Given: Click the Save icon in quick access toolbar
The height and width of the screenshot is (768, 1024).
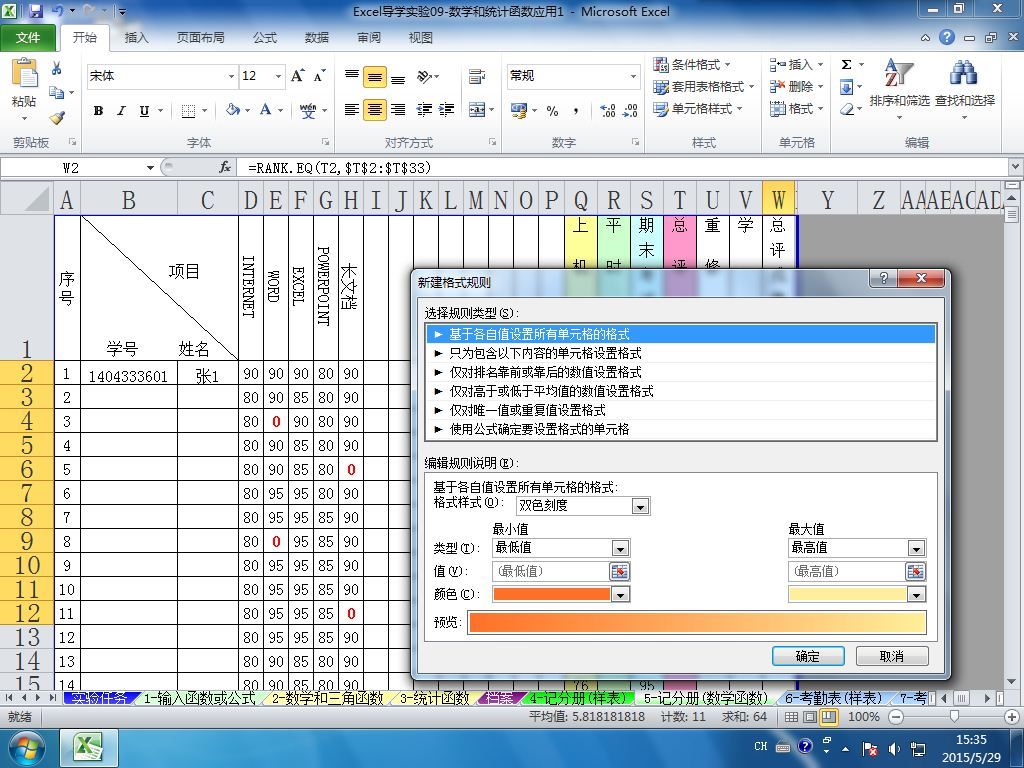Looking at the screenshot, I should pyautogui.click(x=35, y=11).
